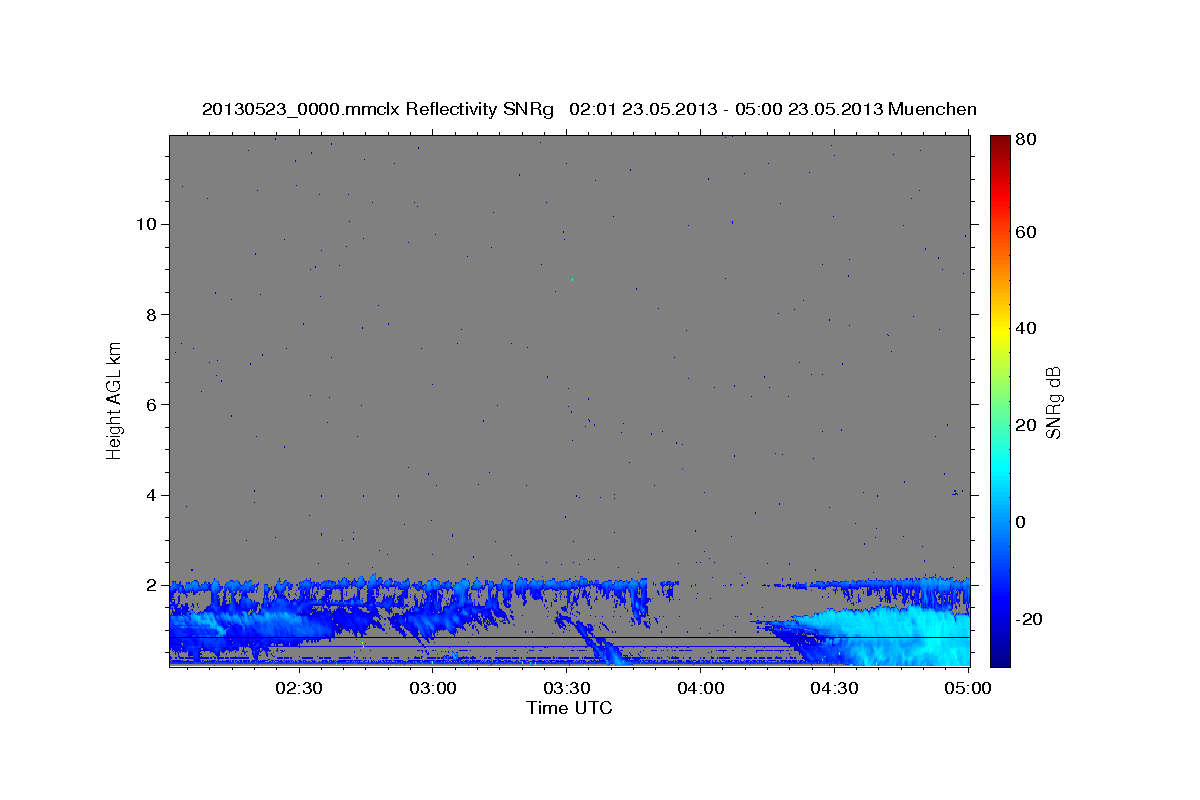Click the 05:00 time tick label
The height and width of the screenshot is (800, 1200).
(x=967, y=689)
